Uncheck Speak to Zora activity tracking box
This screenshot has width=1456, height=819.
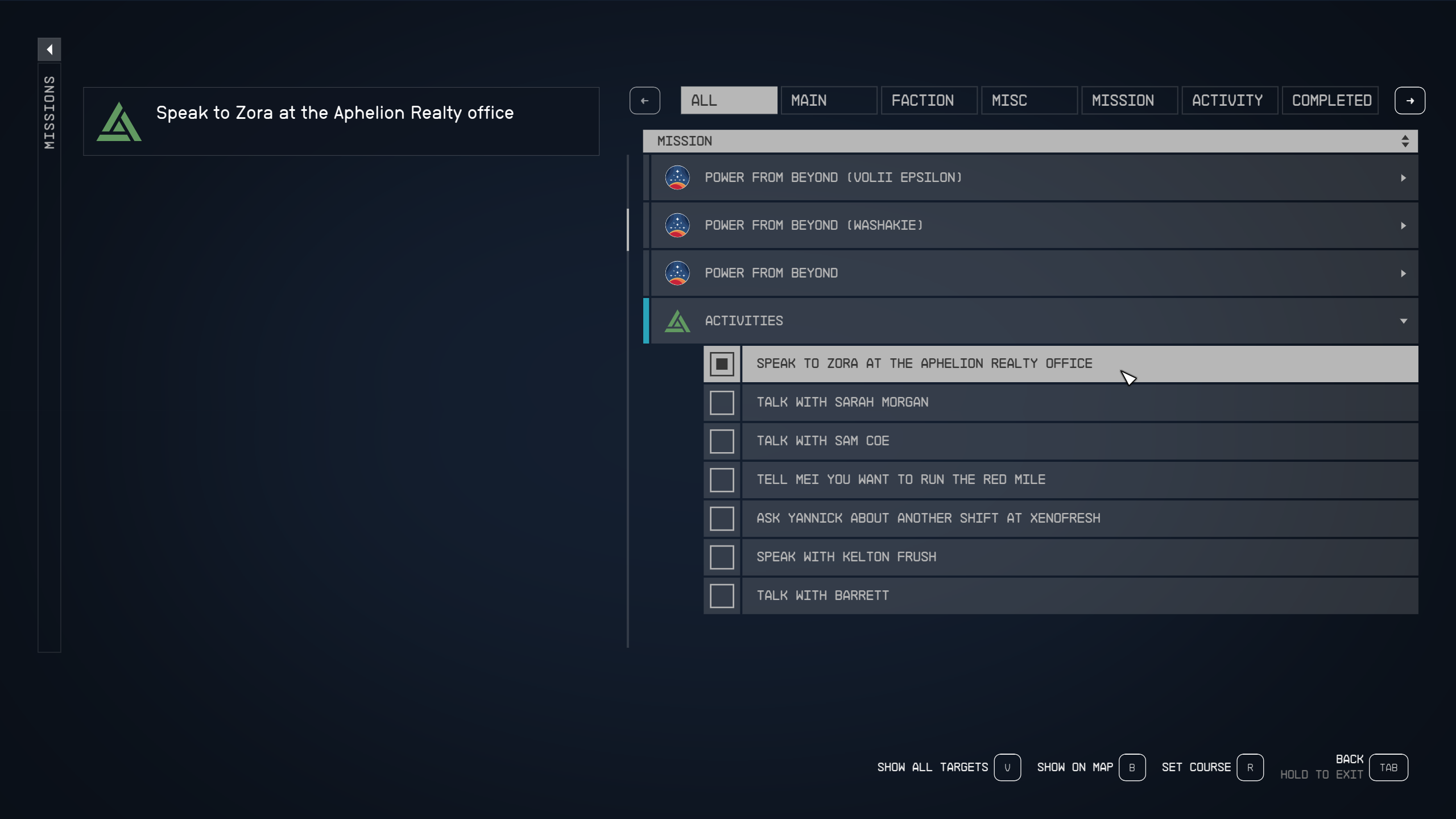point(722,364)
